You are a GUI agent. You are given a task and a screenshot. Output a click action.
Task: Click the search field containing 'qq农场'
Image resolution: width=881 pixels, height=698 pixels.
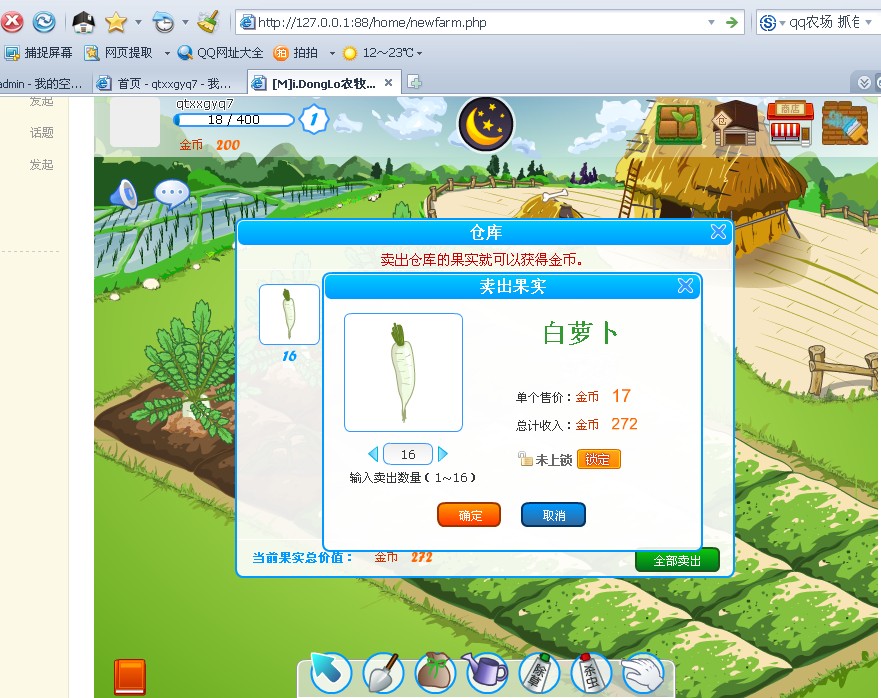point(824,22)
